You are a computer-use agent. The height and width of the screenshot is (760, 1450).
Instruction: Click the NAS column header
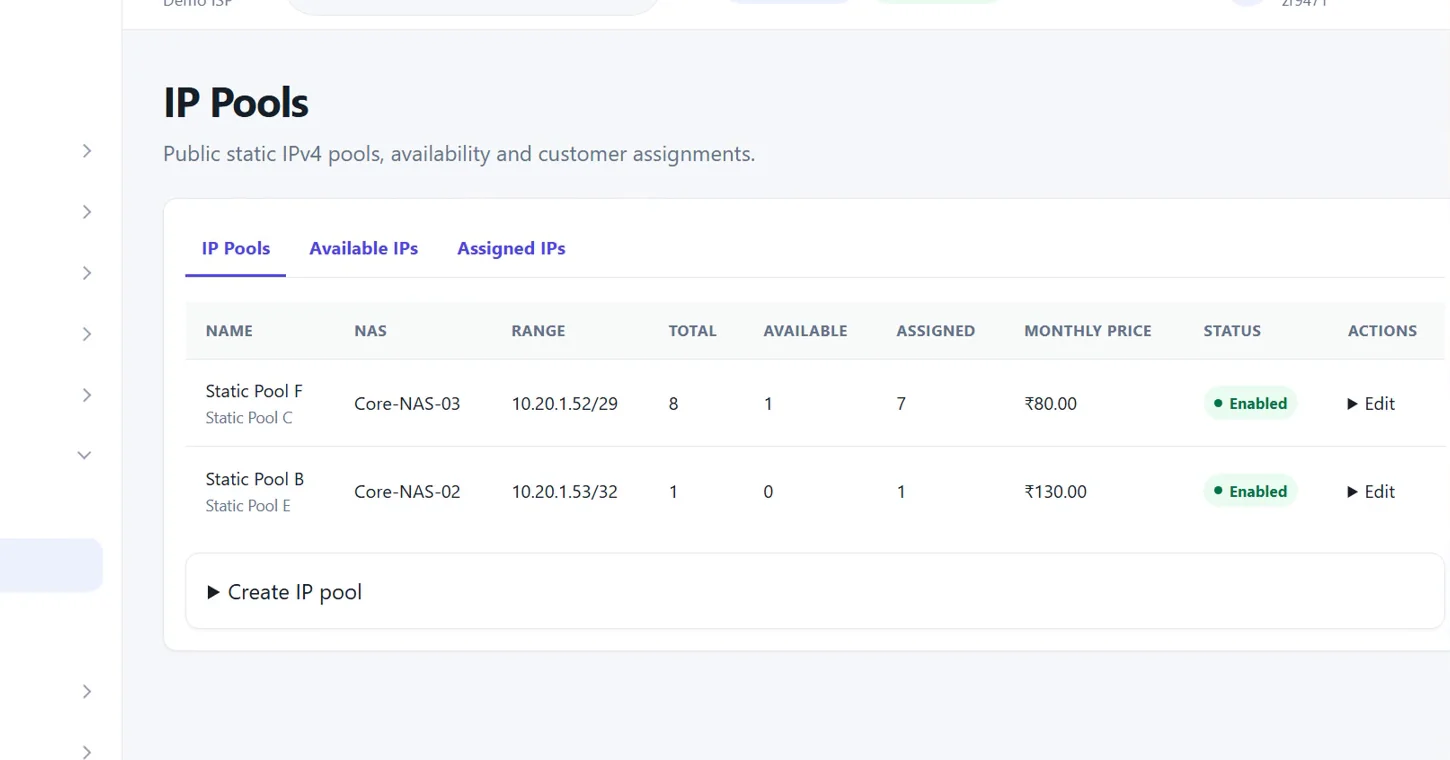(x=370, y=331)
